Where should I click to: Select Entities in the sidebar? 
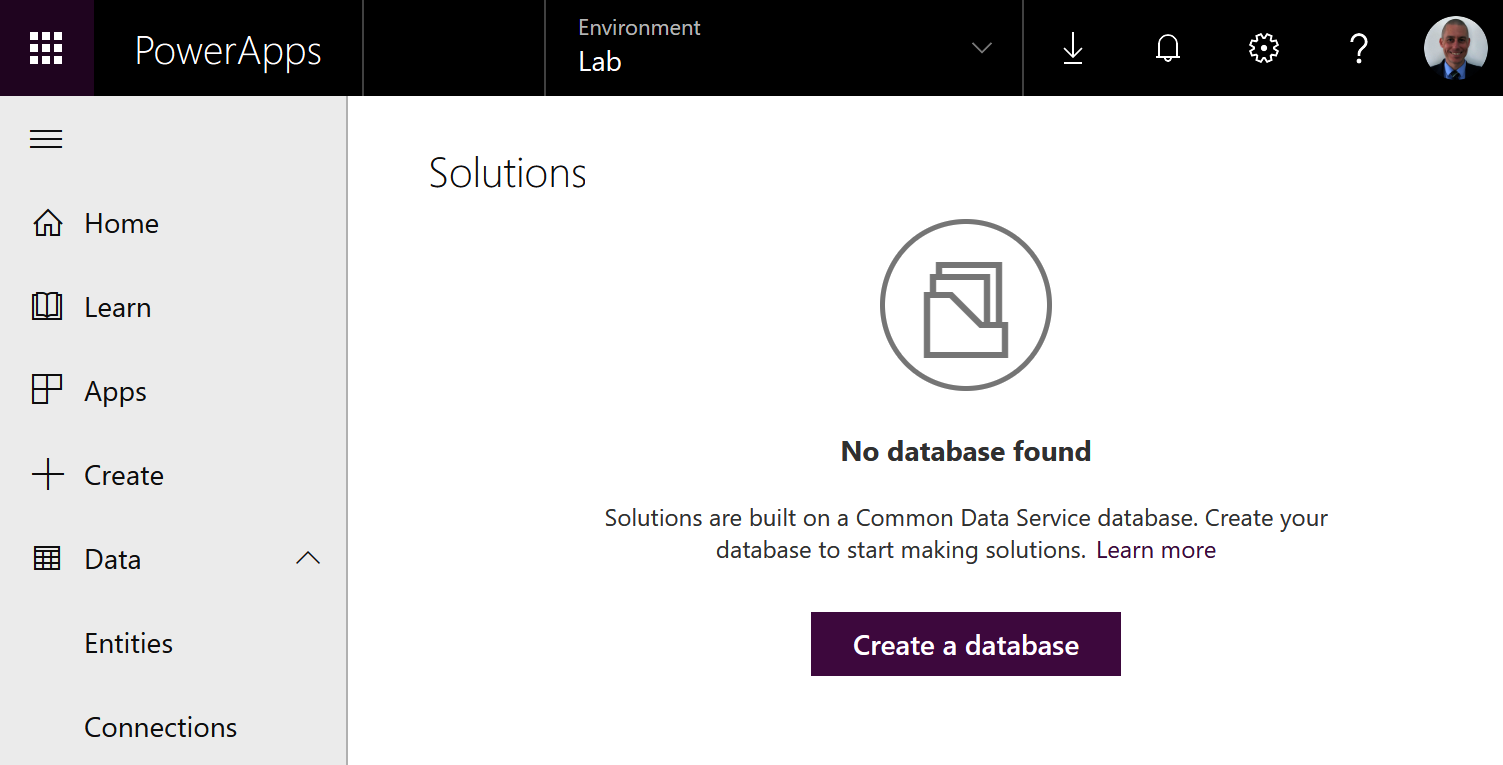(x=129, y=643)
